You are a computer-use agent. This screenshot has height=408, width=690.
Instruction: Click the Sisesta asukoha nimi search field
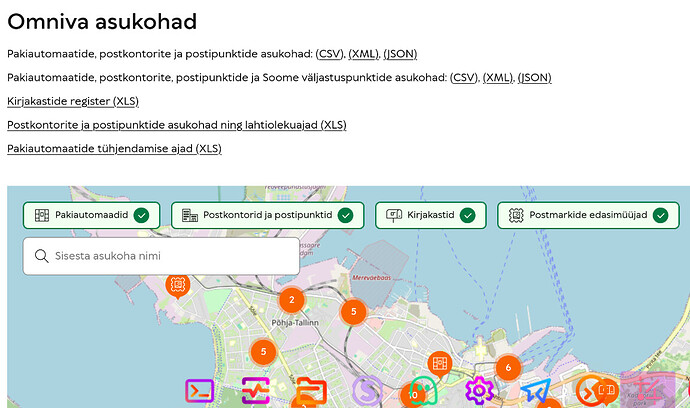(x=161, y=256)
